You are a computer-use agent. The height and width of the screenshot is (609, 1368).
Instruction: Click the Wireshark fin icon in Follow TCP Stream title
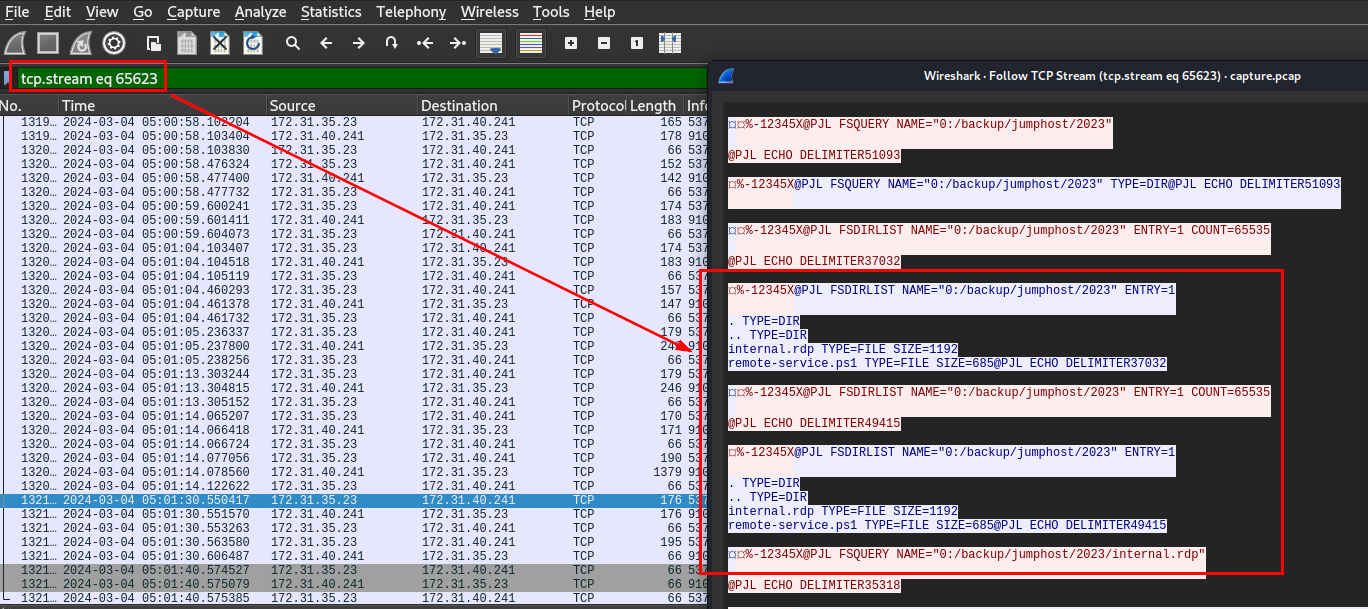coord(727,76)
